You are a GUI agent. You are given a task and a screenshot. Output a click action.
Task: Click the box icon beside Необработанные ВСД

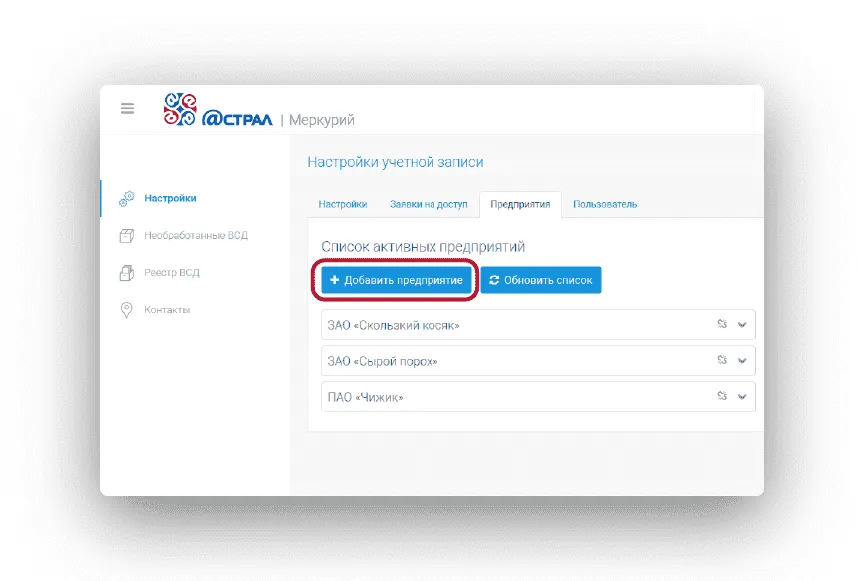127,236
